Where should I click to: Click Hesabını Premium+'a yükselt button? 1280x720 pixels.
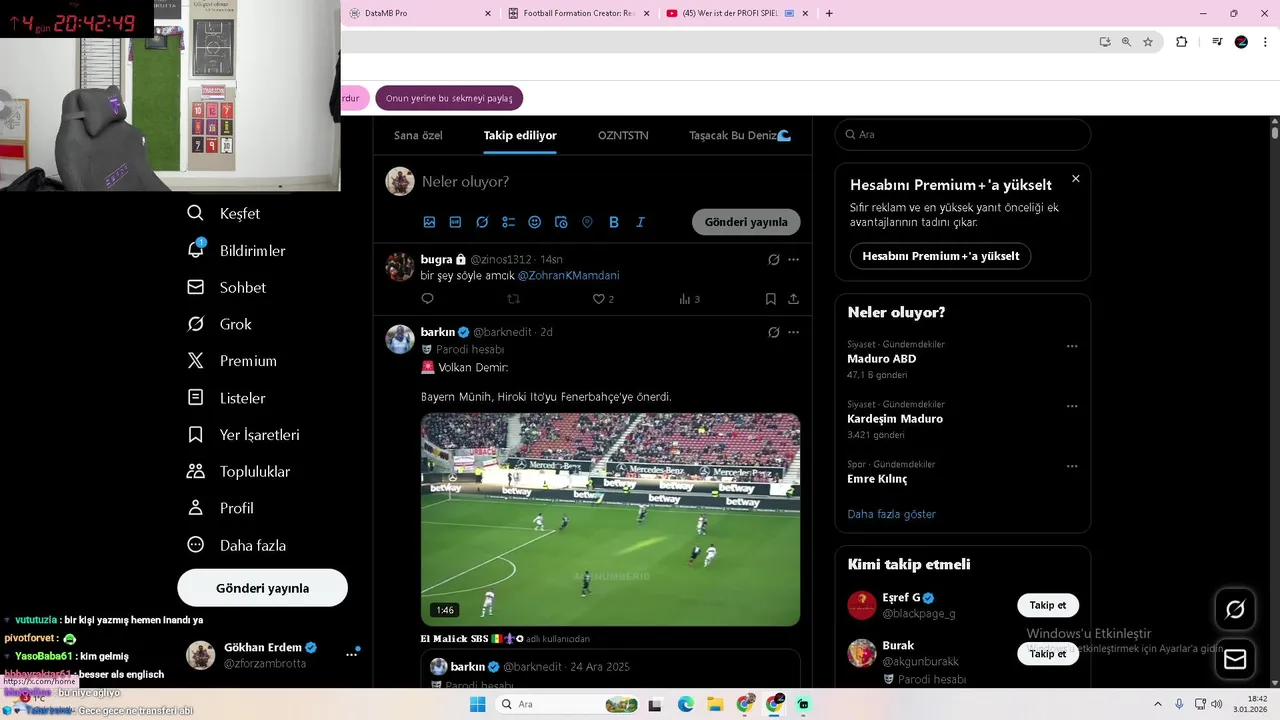click(x=940, y=256)
